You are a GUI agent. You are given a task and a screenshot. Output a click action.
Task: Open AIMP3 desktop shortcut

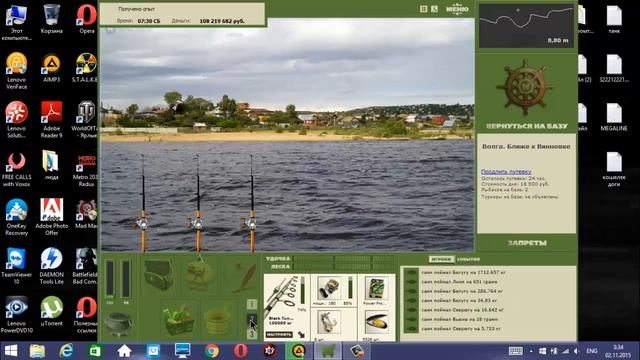(51, 68)
